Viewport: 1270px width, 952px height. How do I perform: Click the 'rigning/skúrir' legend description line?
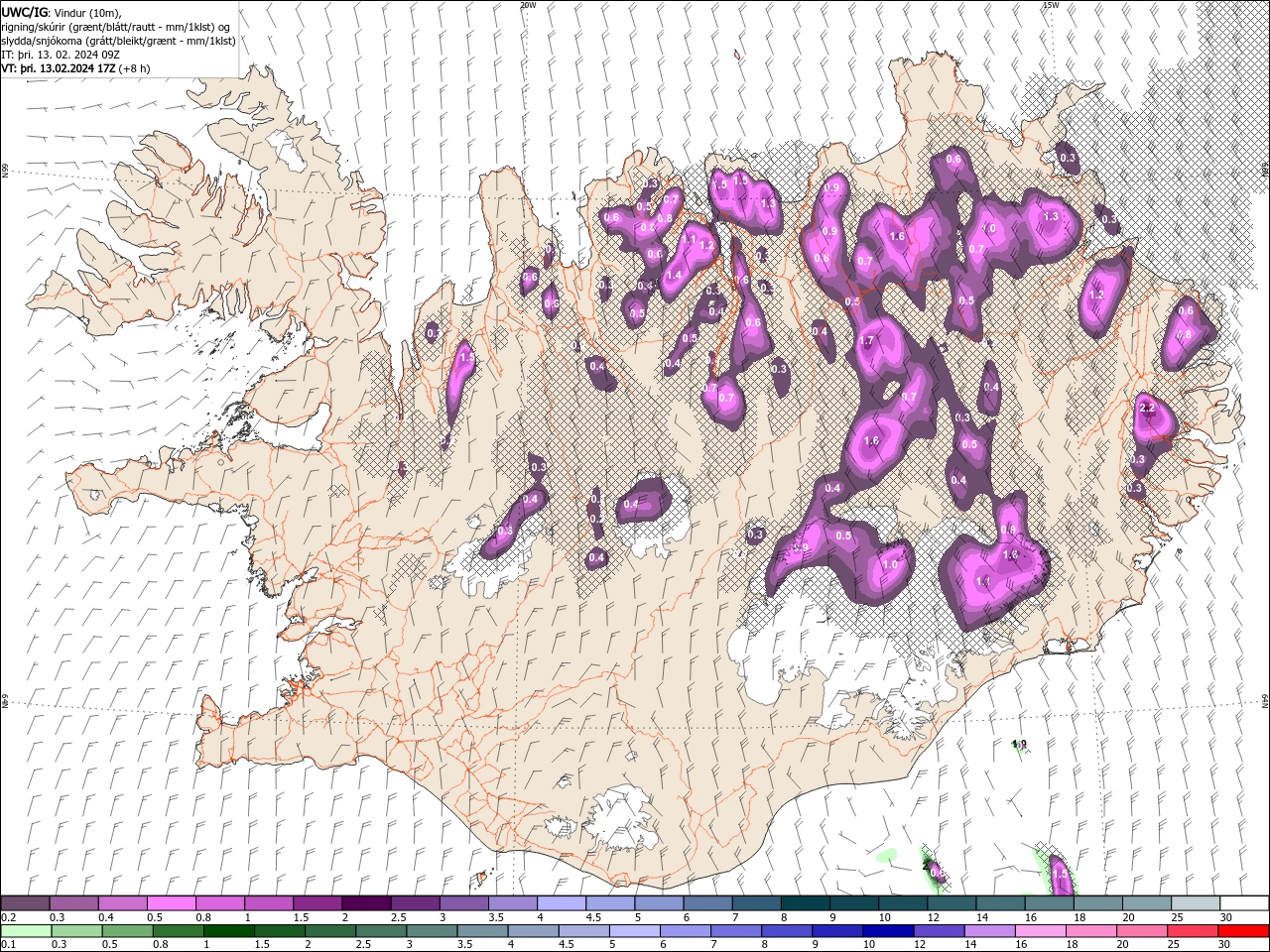tap(116, 27)
